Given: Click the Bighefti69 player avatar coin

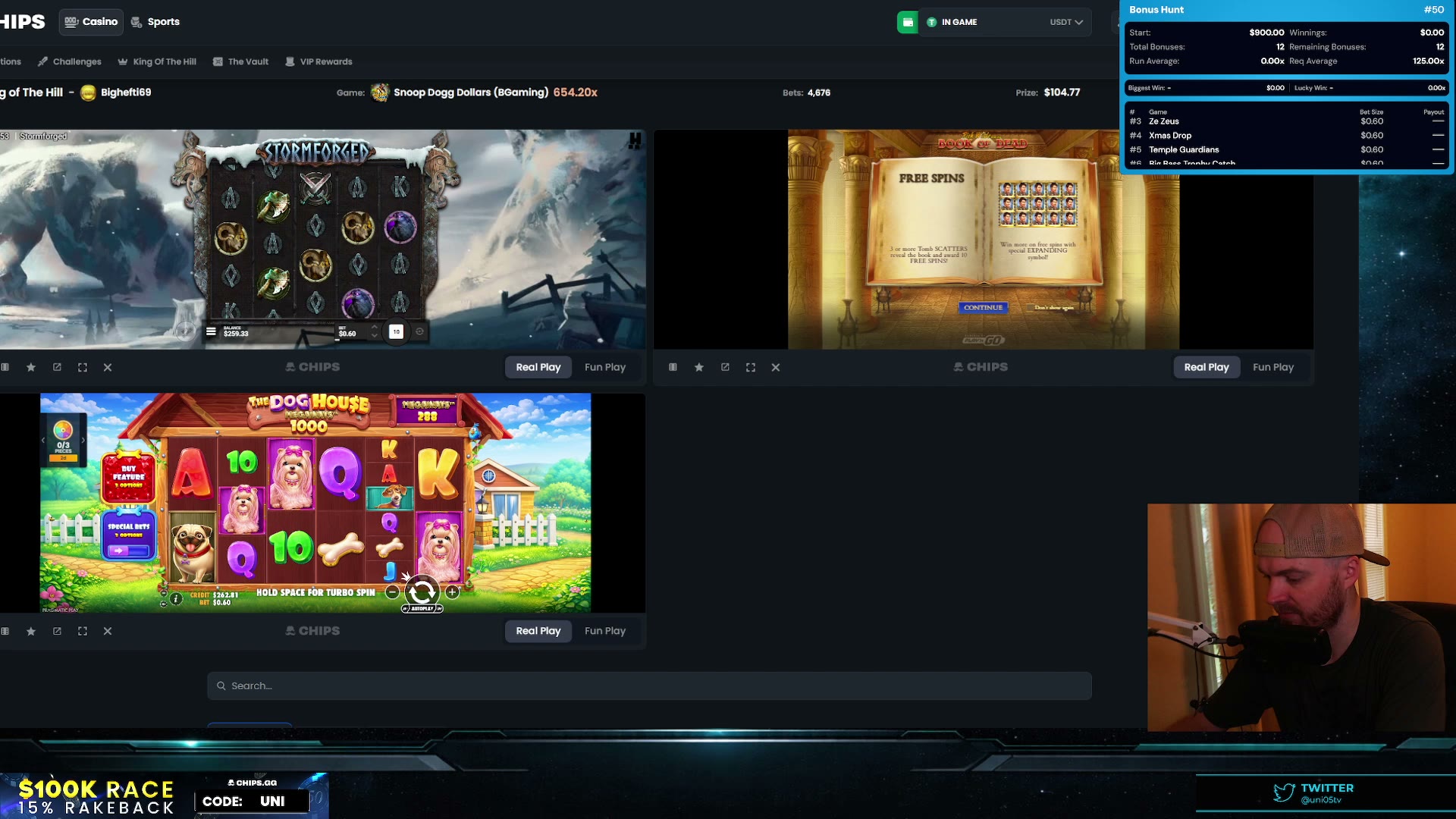Looking at the screenshot, I should click(88, 93).
